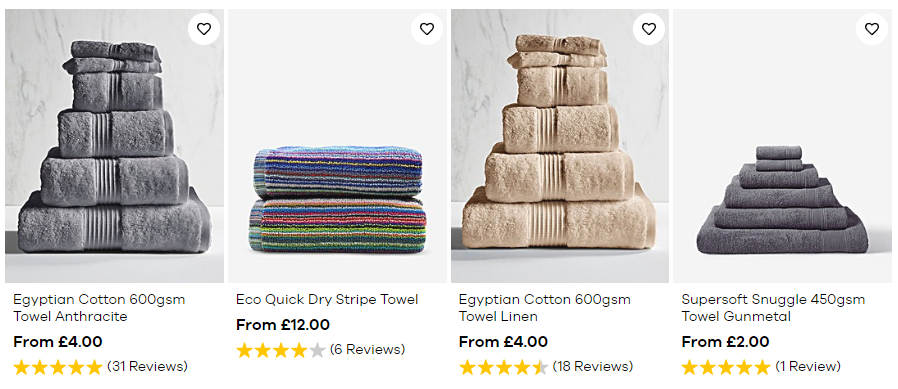
Task: Toggle wishlist heart on Eco Quick Dry Stripe Towel
Action: pos(427,29)
